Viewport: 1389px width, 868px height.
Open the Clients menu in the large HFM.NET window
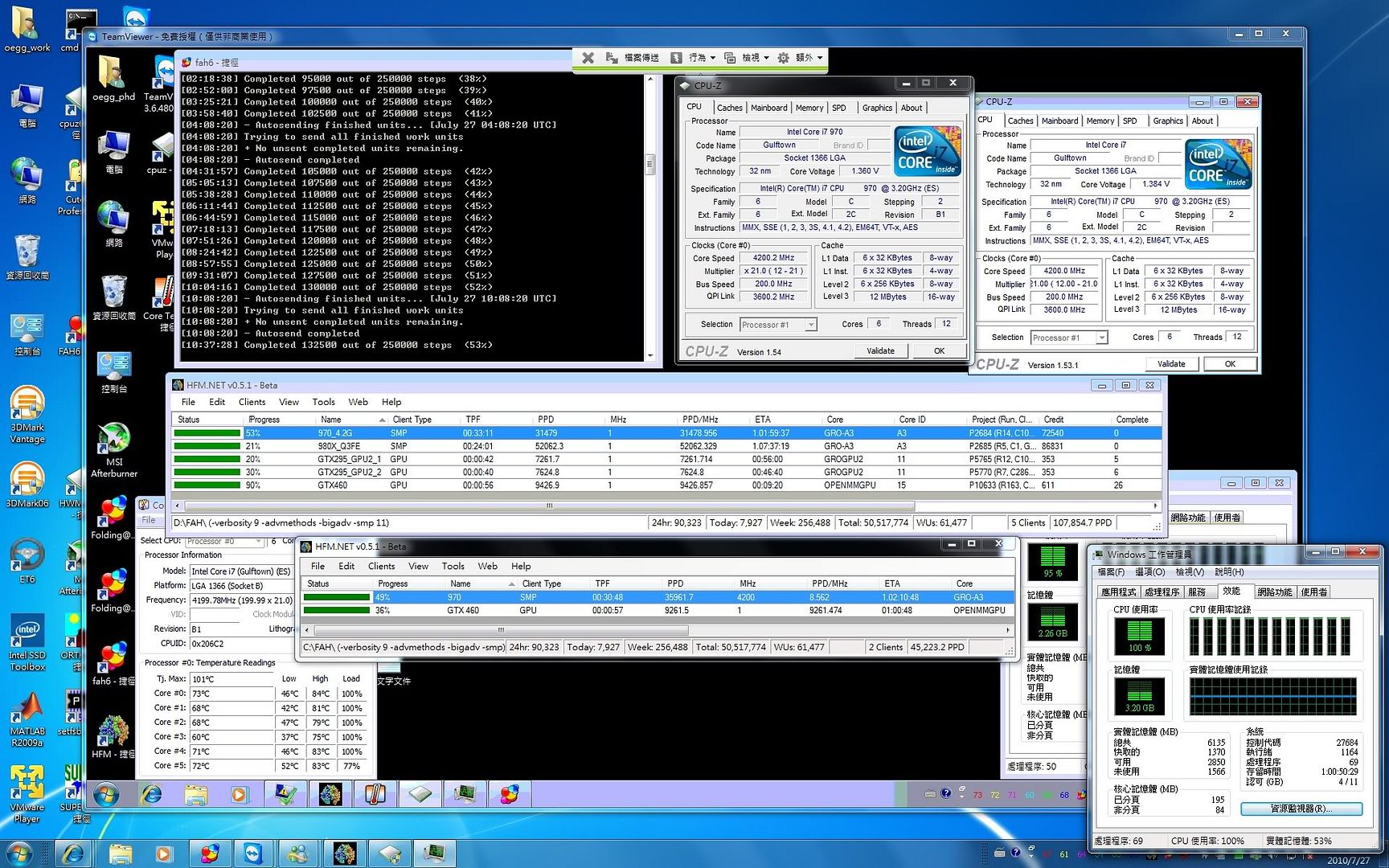(252, 402)
